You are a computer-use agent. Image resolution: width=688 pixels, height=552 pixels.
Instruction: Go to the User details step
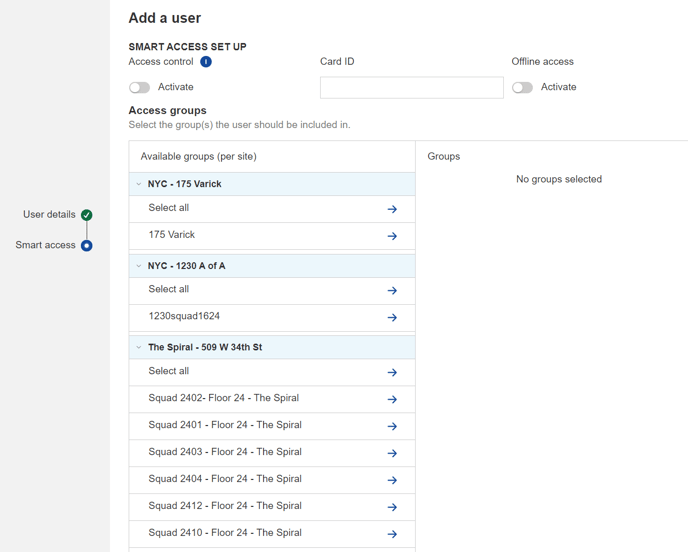coord(49,215)
